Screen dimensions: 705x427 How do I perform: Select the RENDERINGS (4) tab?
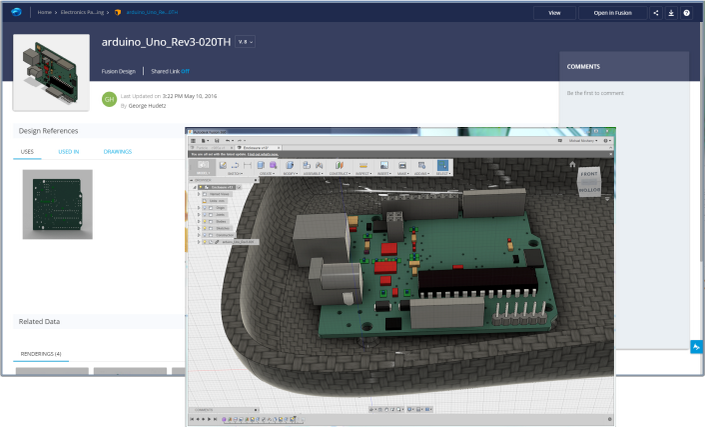(x=41, y=354)
